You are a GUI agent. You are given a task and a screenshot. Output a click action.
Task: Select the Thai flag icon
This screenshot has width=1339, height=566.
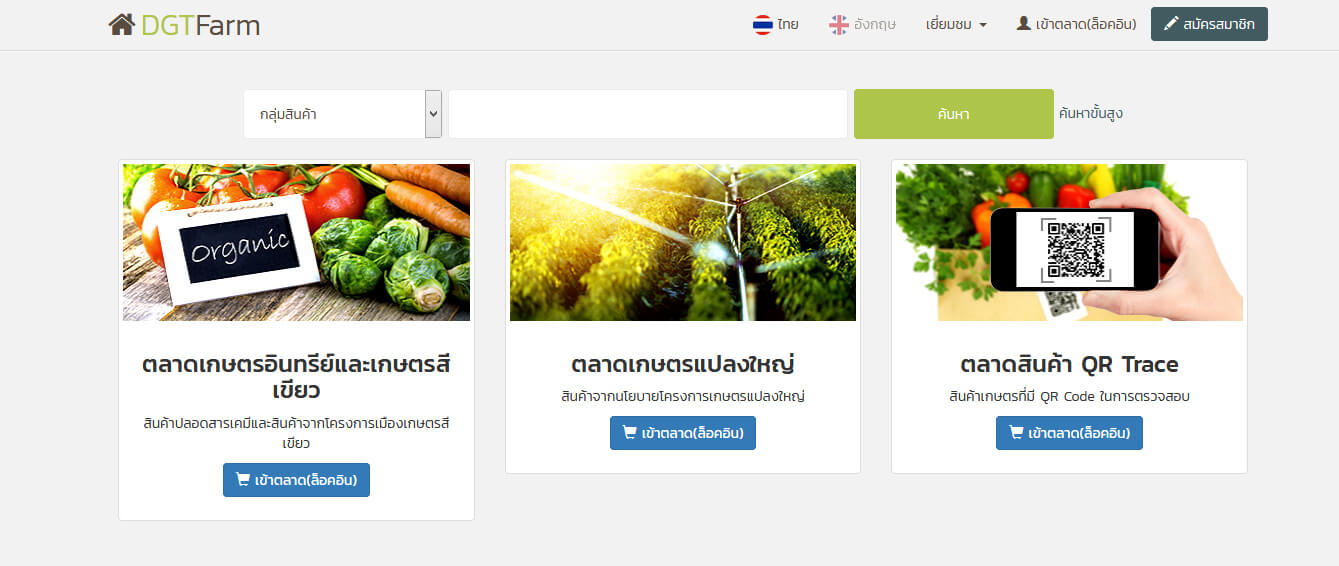pos(763,24)
